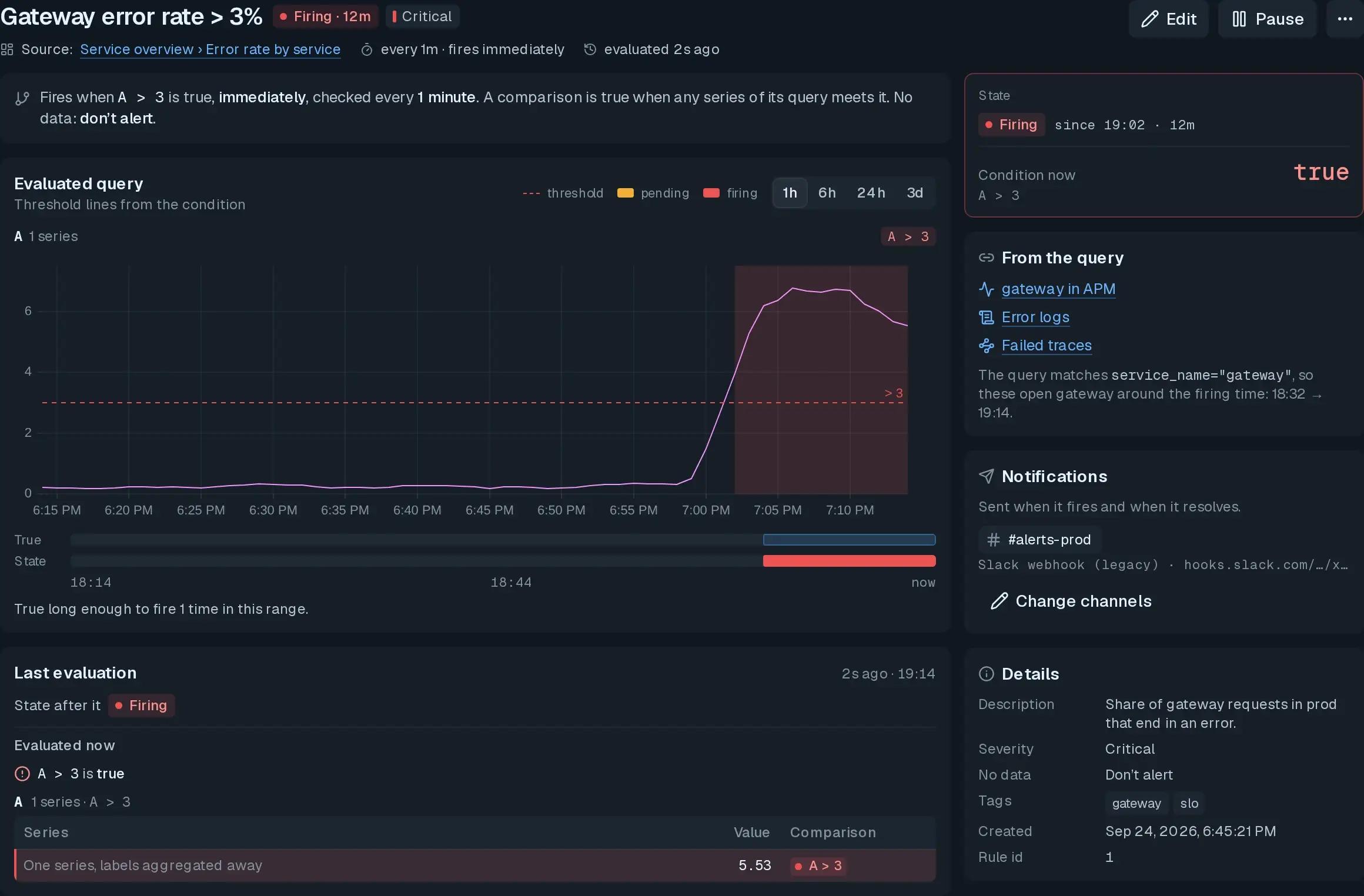Image resolution: width=1364 pixels, height=896 pixels.
Task: Open the three-dot more options menu
Action: point(1345,19)
